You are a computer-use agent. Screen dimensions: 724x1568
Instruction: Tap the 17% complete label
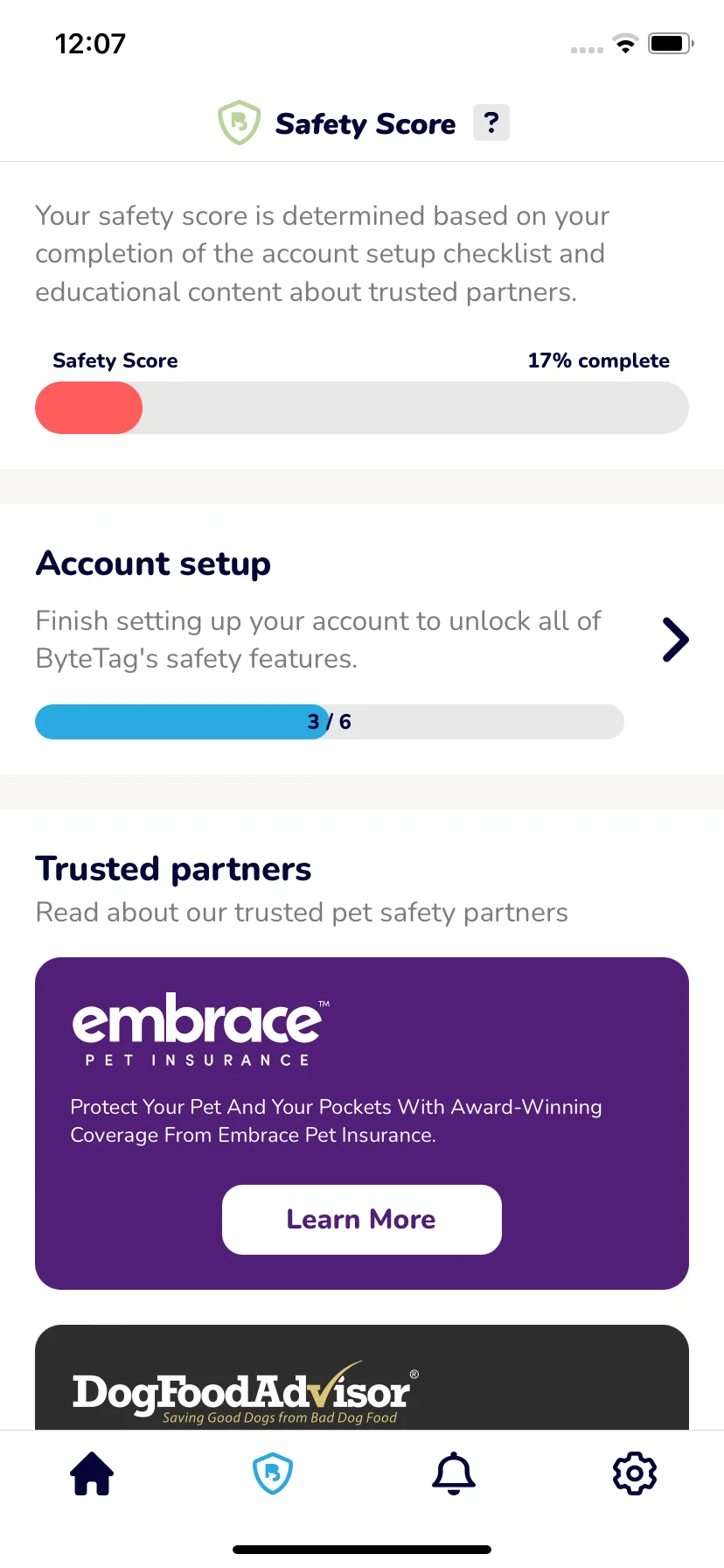[599, 360]
